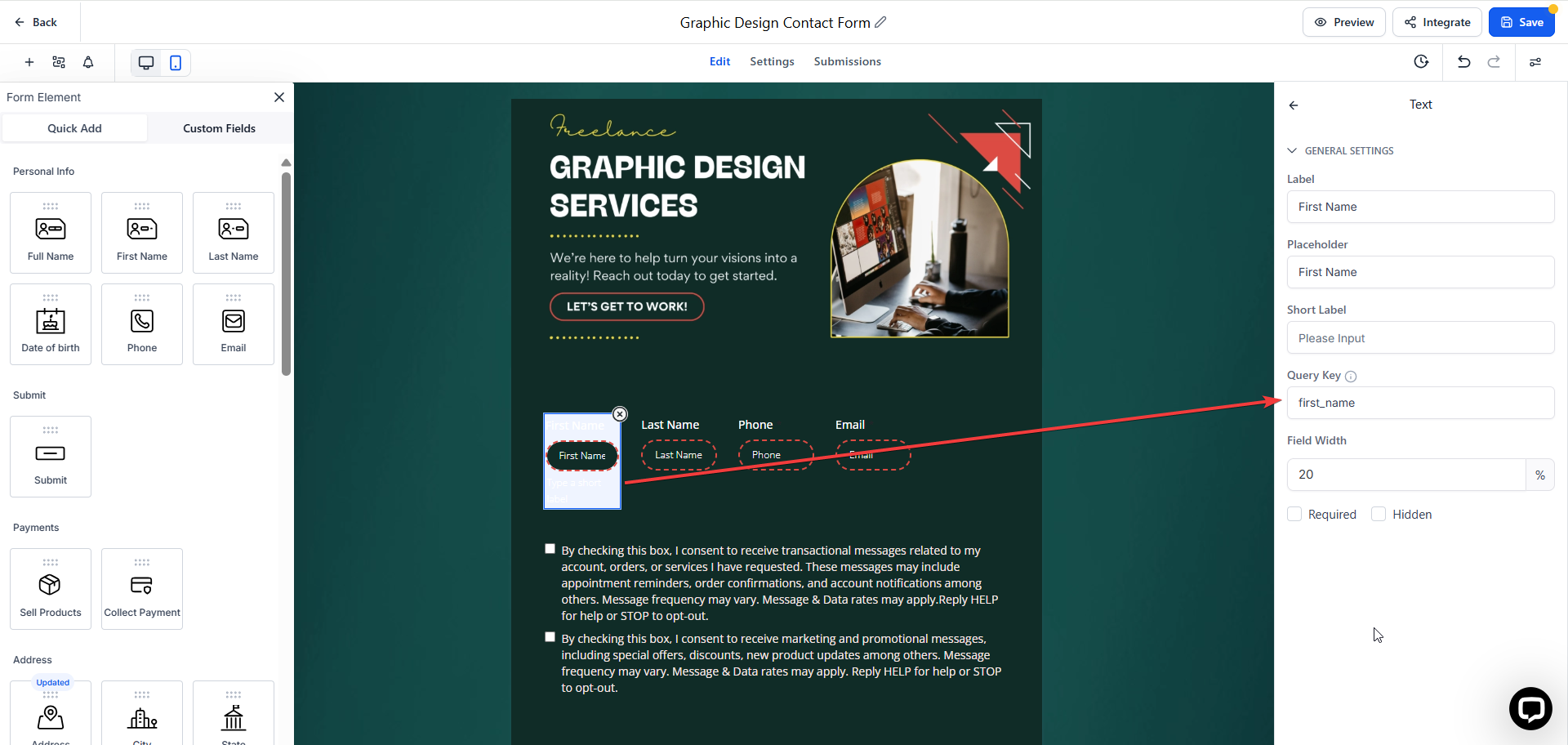Toggle the Required checkbox
1568x745 pixels.
tap(1294, 514)
